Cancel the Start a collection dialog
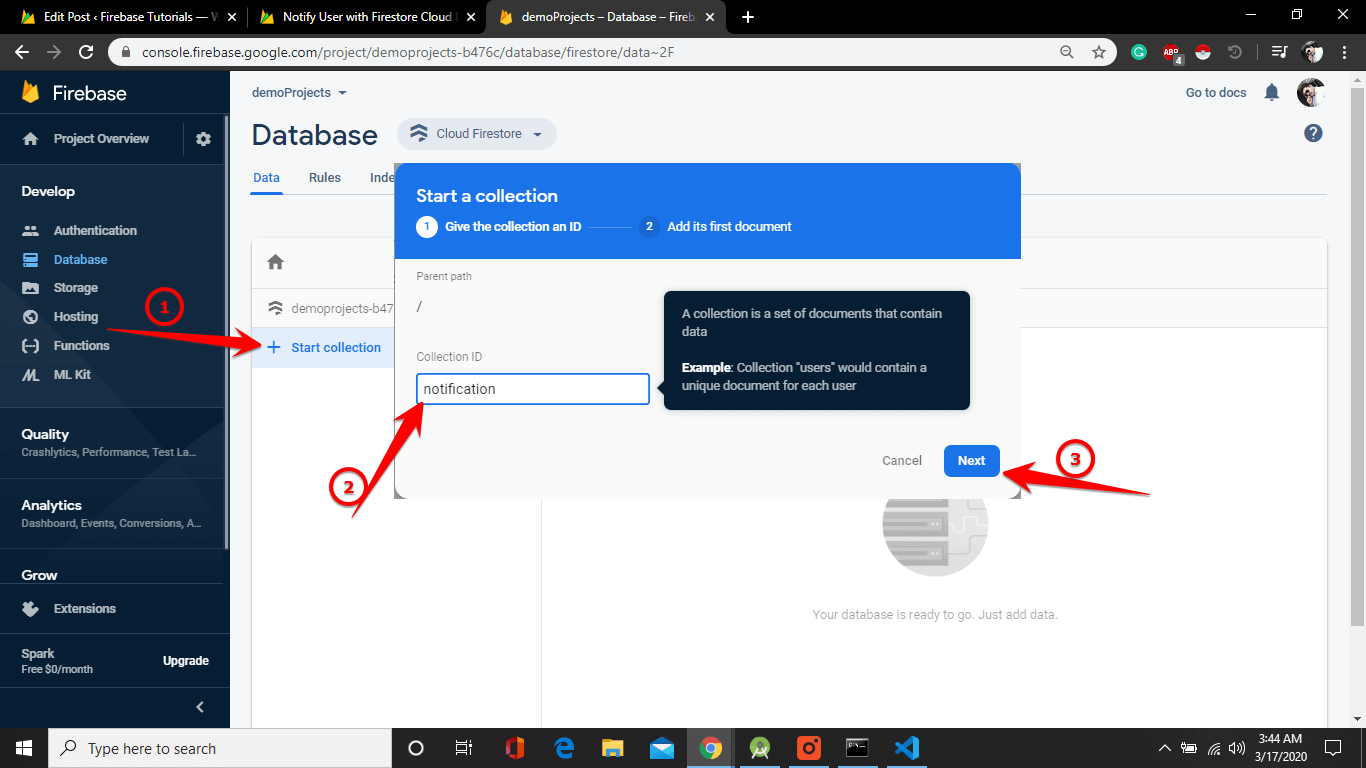The height and width of the screenshot is (768, 1366). coord(902,461)
